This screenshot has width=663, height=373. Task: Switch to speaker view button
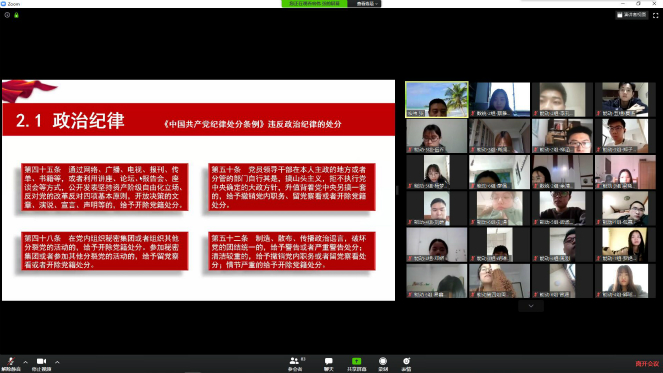[632, 15]
